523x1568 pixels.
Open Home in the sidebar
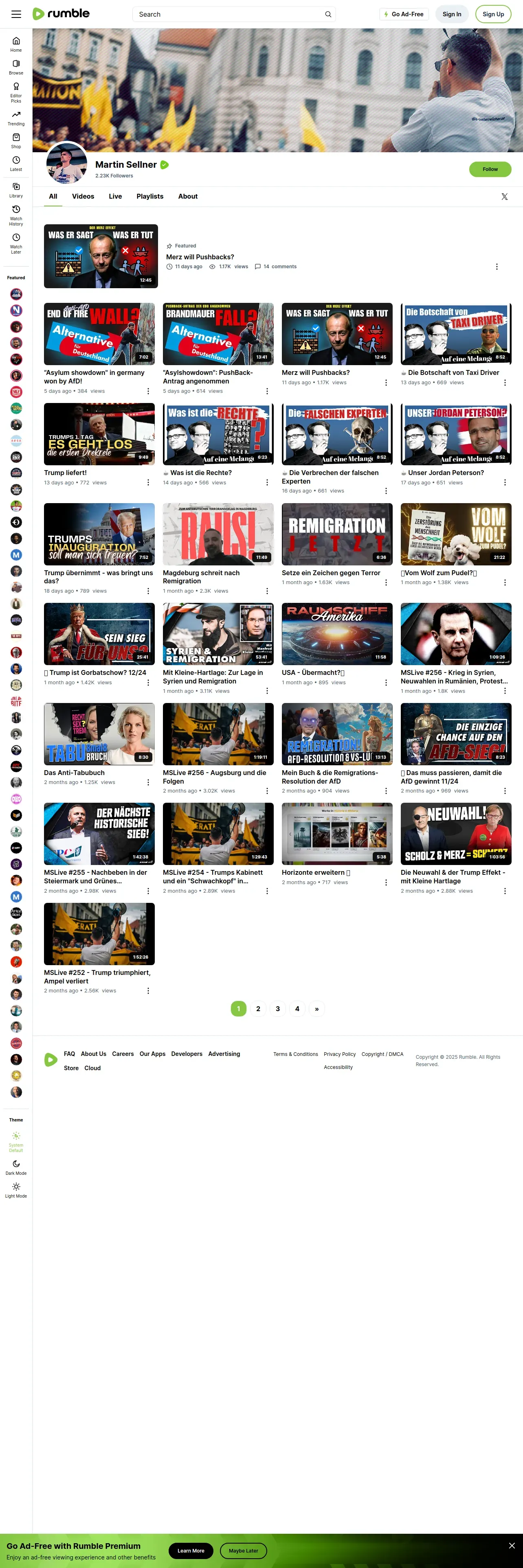16,44
